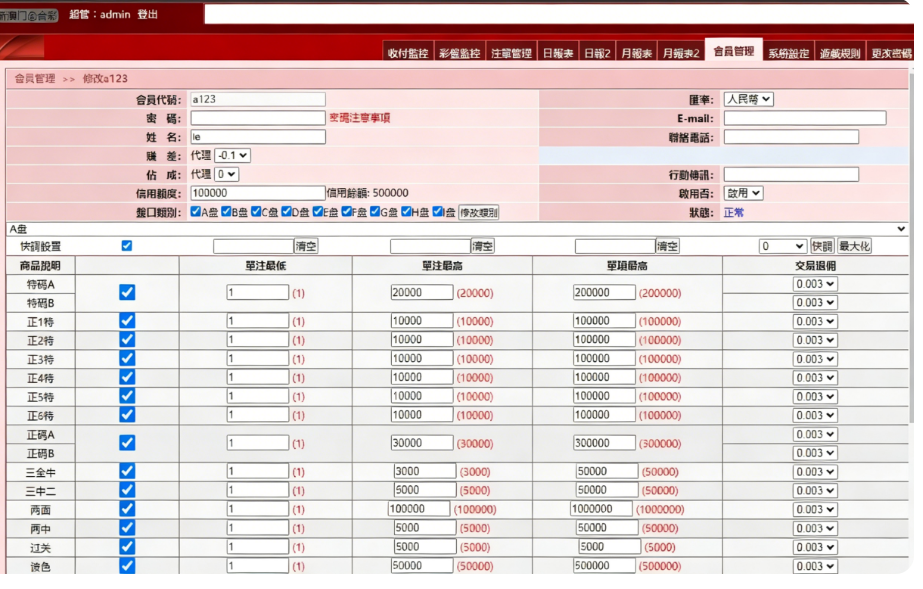923x589 pixels.
Task: Click 清空 next to the 單注最低 quick field
Action: pos(306,246)
